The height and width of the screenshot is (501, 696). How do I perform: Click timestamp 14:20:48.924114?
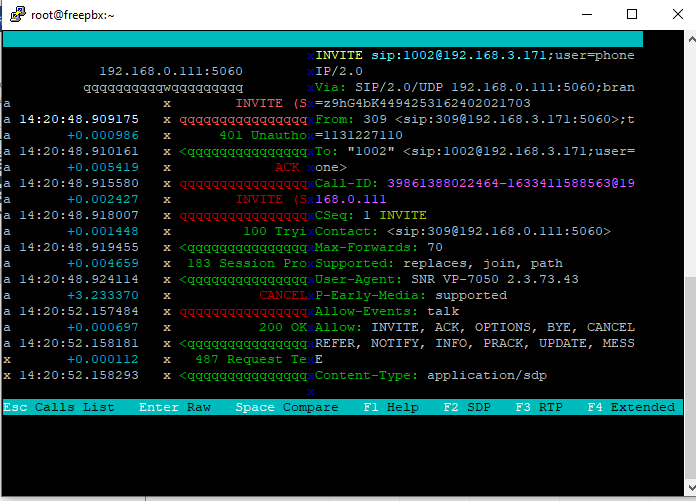(79, 279)
